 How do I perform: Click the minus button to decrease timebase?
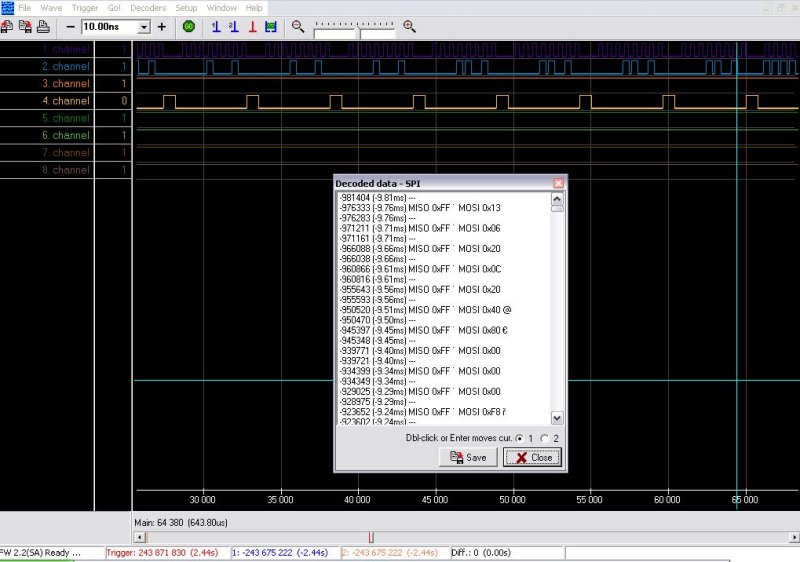point(70,26)
